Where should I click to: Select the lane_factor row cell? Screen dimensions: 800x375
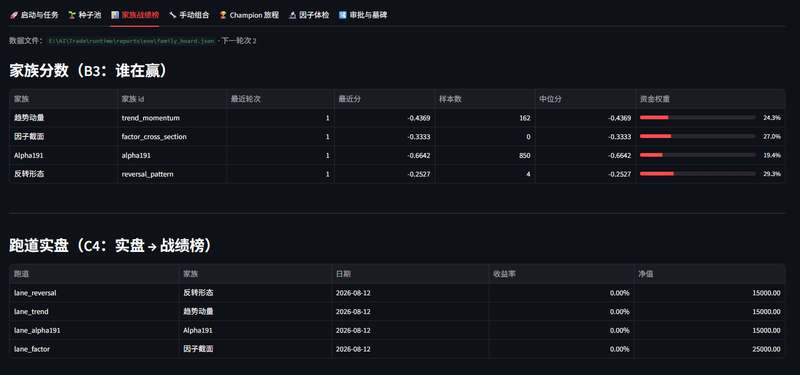(x=94, y=349)
